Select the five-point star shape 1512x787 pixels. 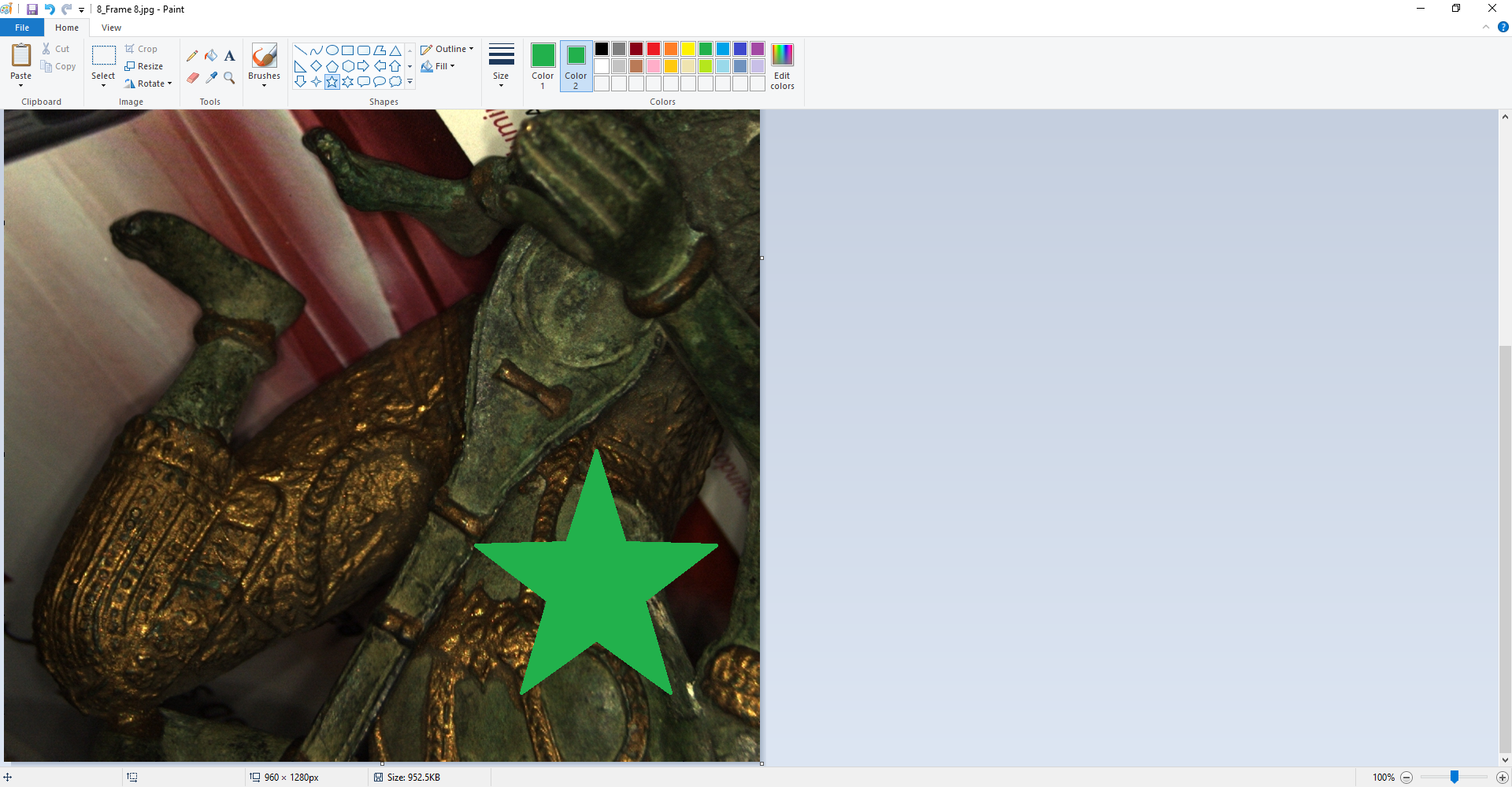pos(332,82)
